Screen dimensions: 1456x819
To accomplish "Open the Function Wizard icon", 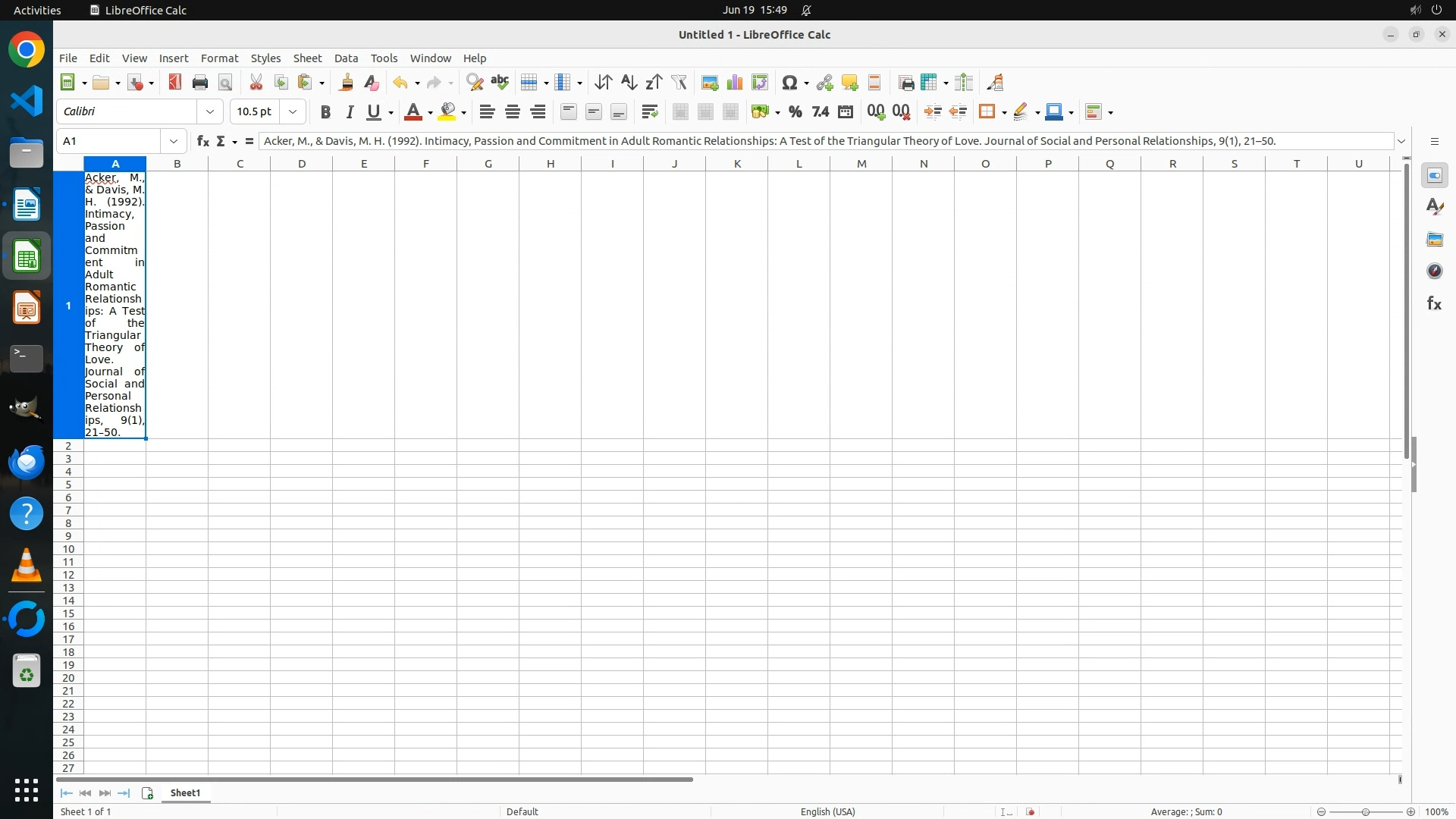I will (202, 141).
